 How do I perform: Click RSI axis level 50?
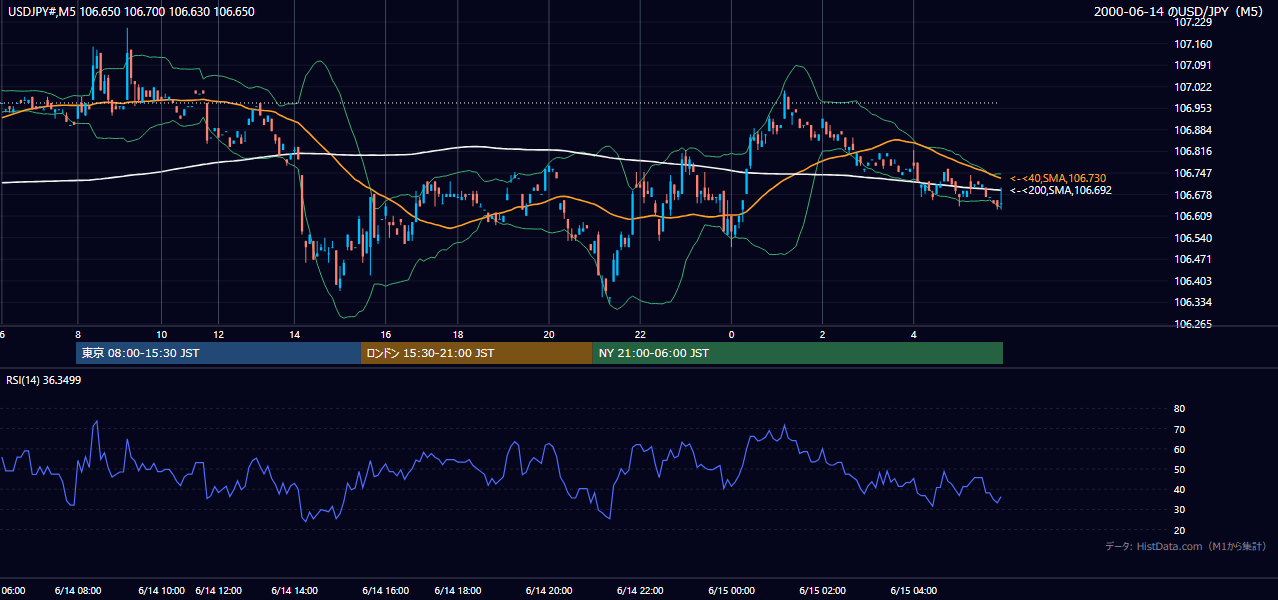pyautogui.click(x=1179, y=470)
